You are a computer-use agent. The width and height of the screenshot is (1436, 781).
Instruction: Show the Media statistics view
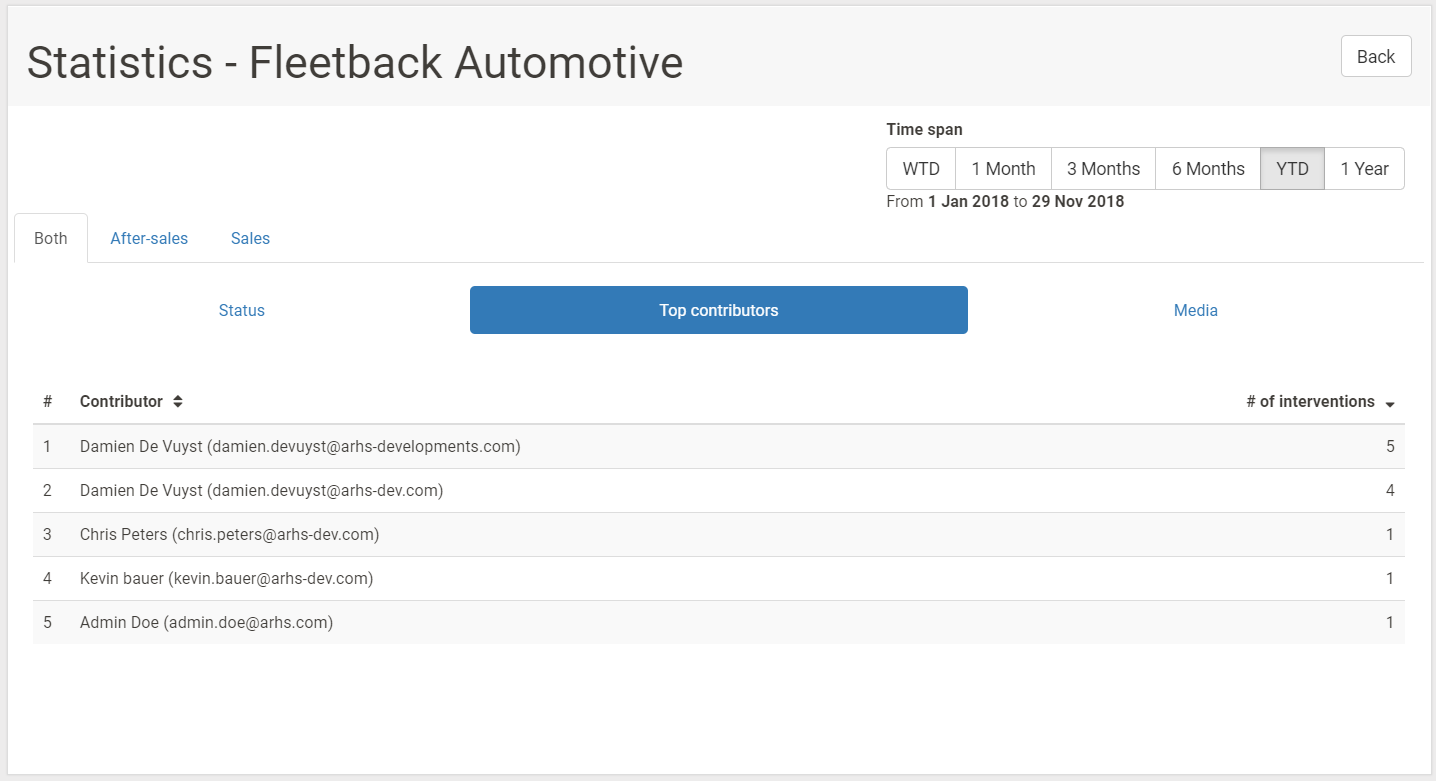1195,310
